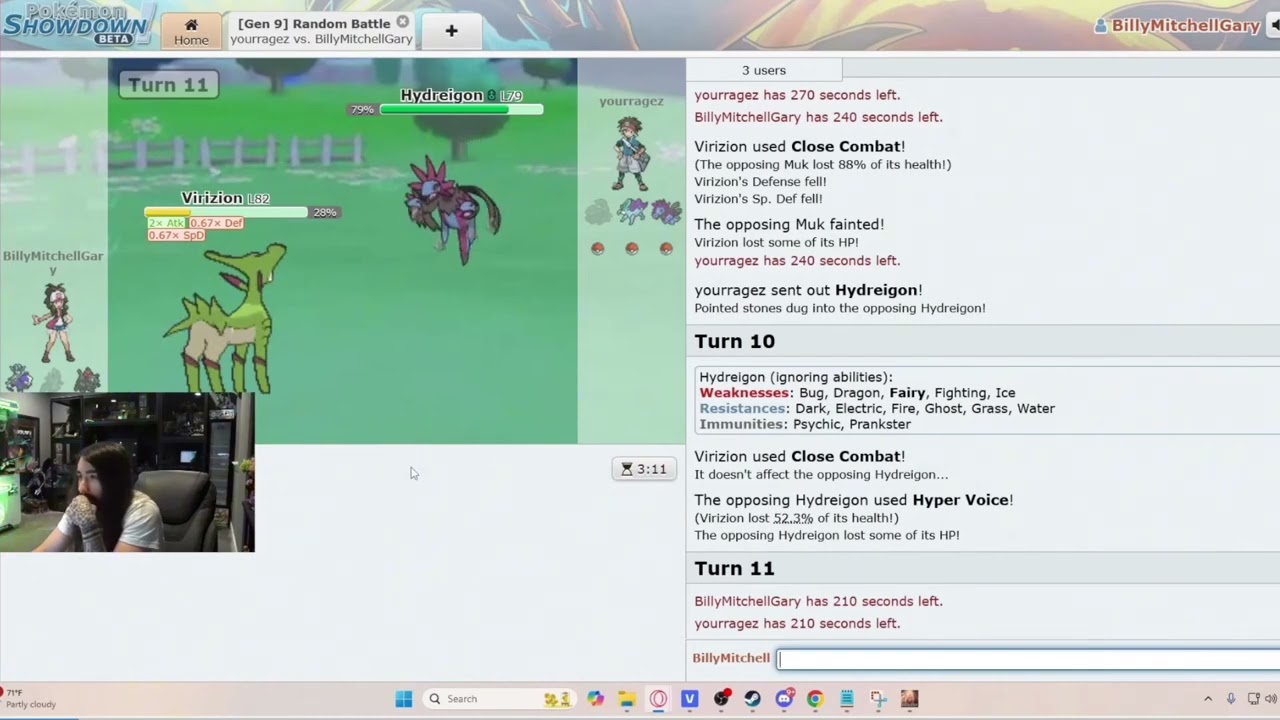The image size is (1280, 720).
Task: Open File Explorer from the taskbar
Action: 626,699
